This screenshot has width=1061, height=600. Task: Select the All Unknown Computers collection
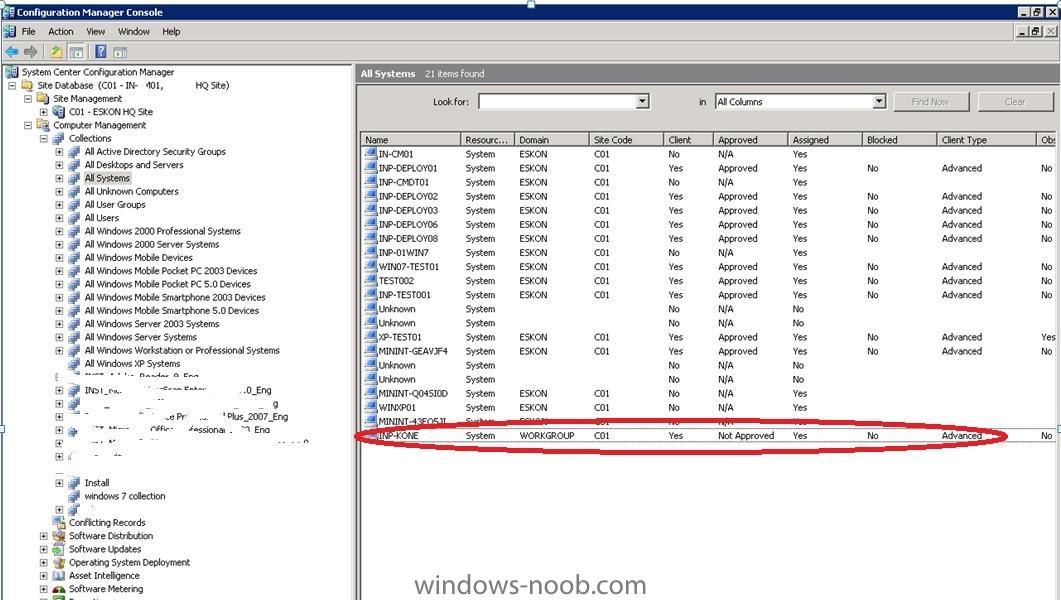(x=131, y=191)
